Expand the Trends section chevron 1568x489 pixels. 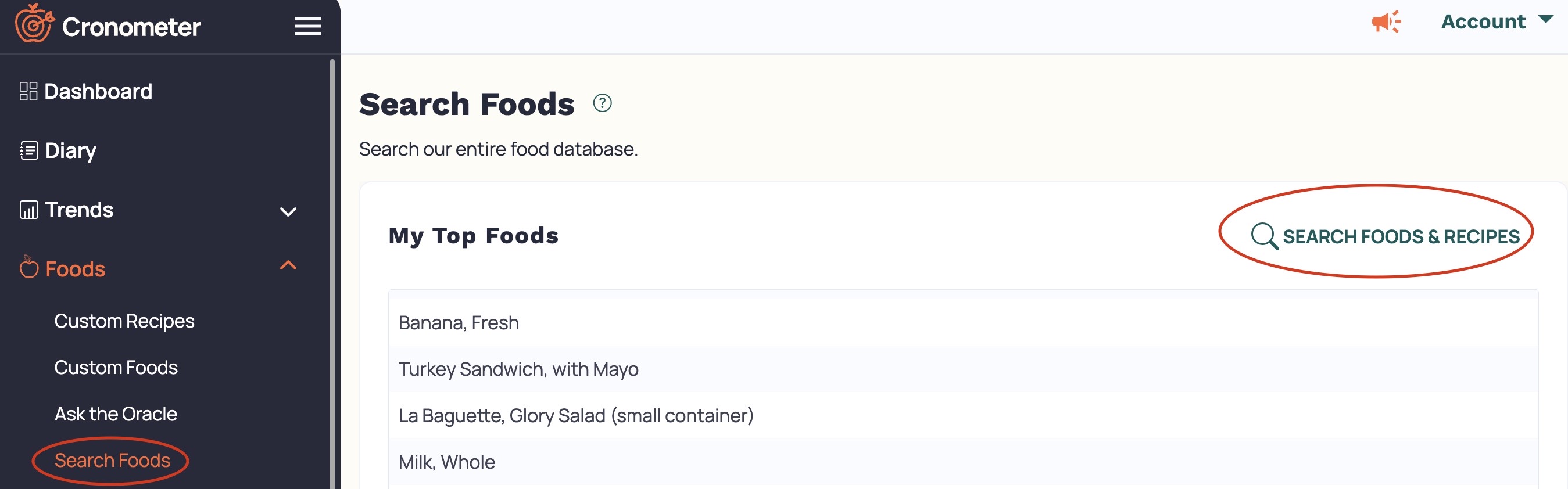tap(288, 211)
